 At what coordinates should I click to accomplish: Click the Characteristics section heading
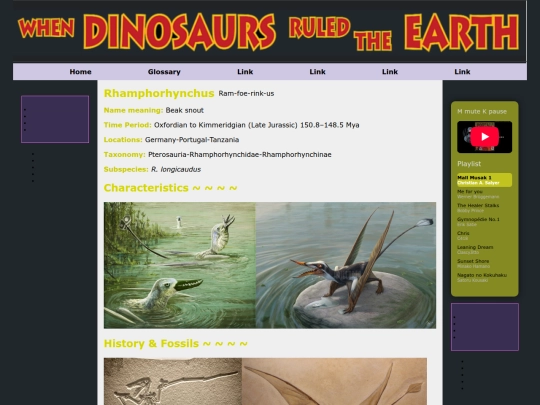(170, 188)
